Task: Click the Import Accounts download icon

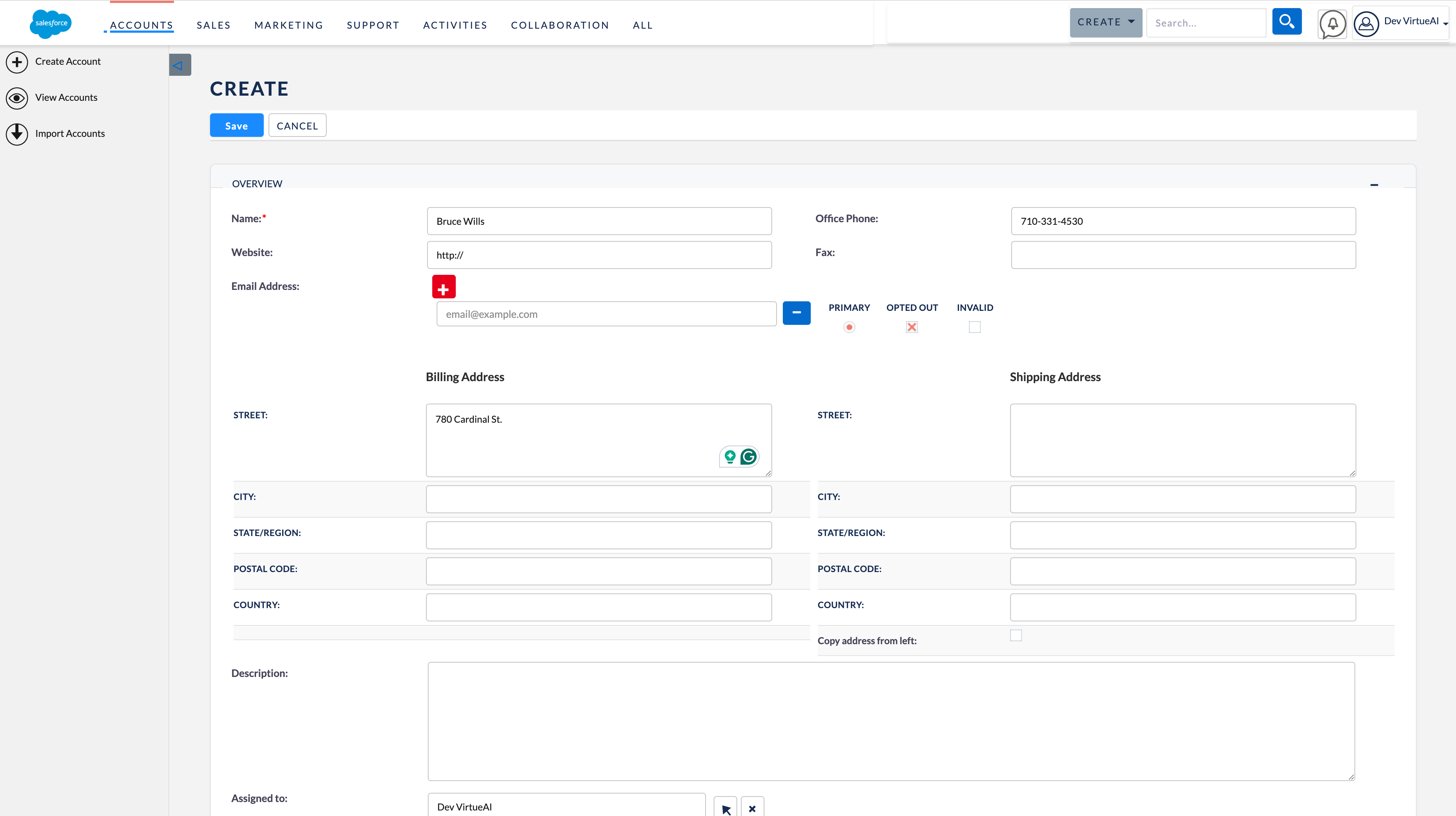Action: pyautogui.click(x=17, y=134)
